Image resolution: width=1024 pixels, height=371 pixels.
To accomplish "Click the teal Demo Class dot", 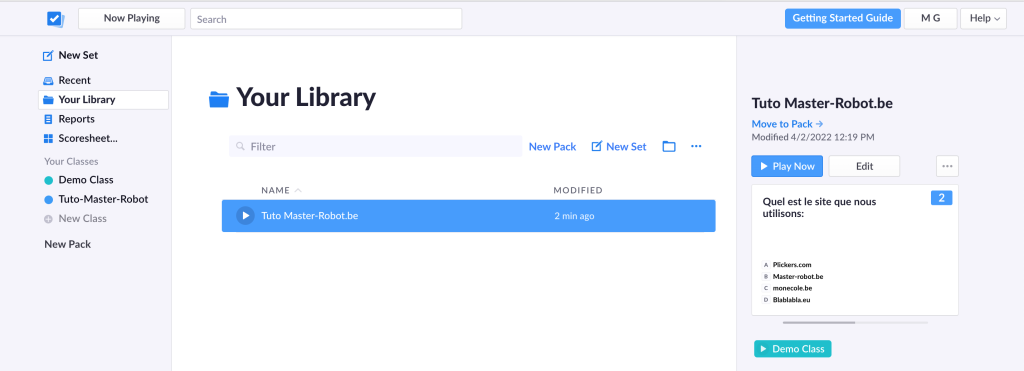I will (x=48, y=180).
